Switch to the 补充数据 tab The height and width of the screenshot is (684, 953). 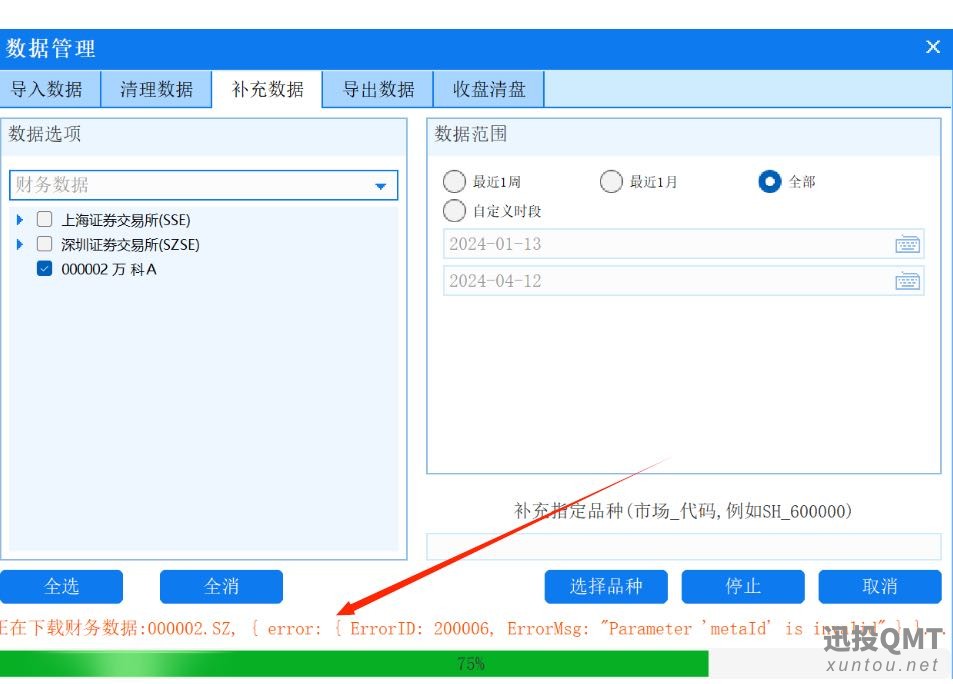point(267,89)
